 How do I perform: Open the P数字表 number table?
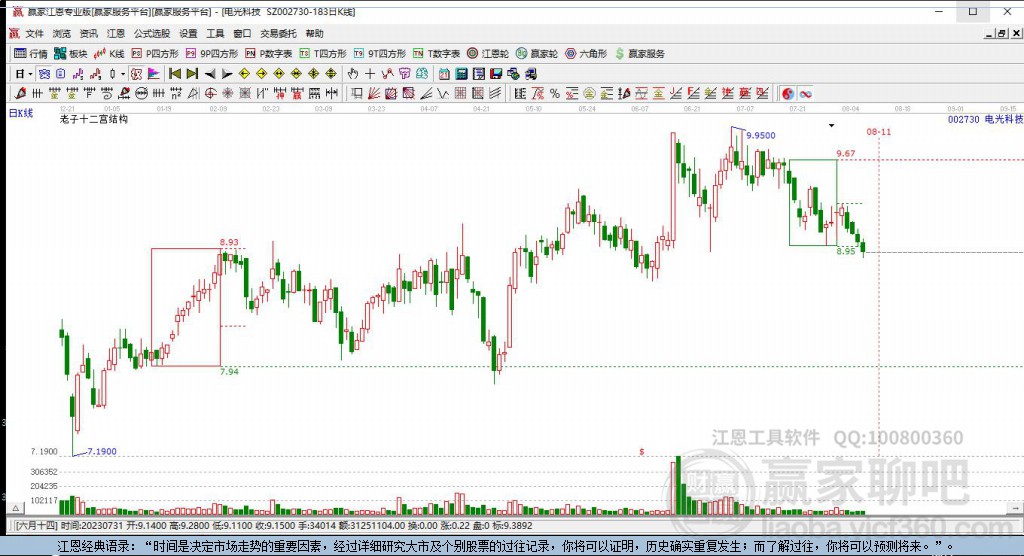268,54
